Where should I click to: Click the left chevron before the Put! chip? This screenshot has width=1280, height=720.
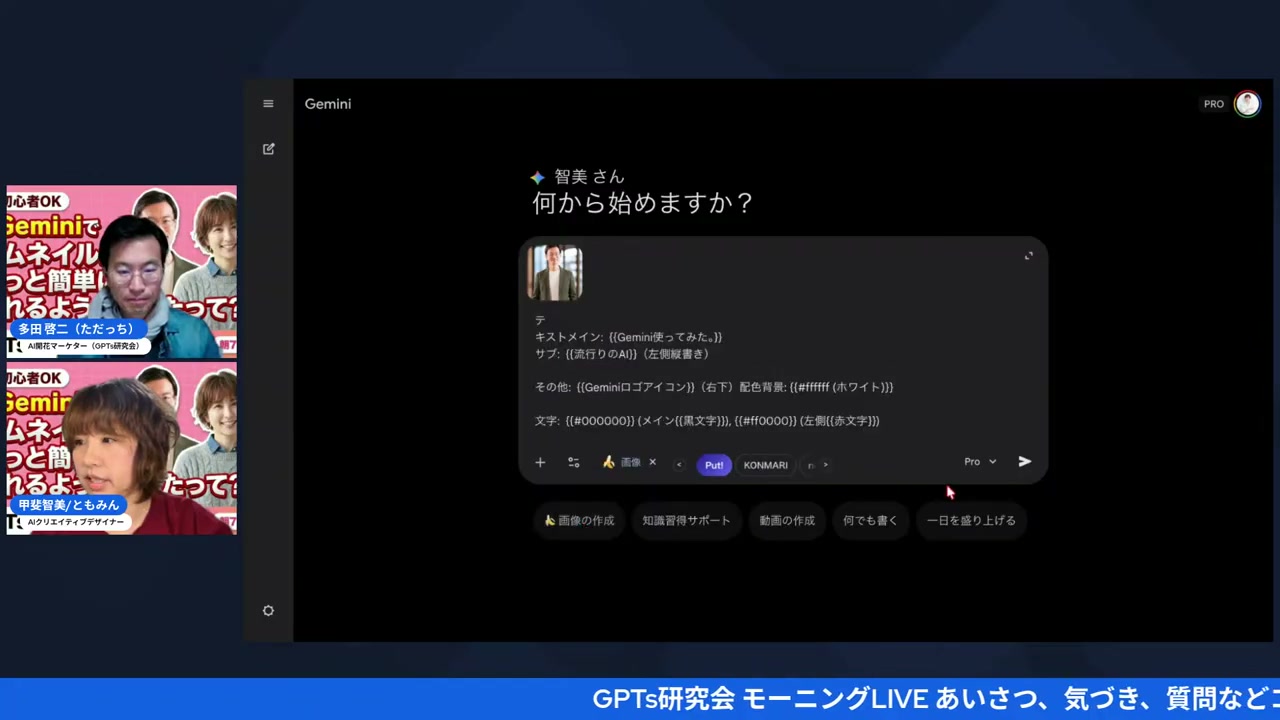click(679, 464)
